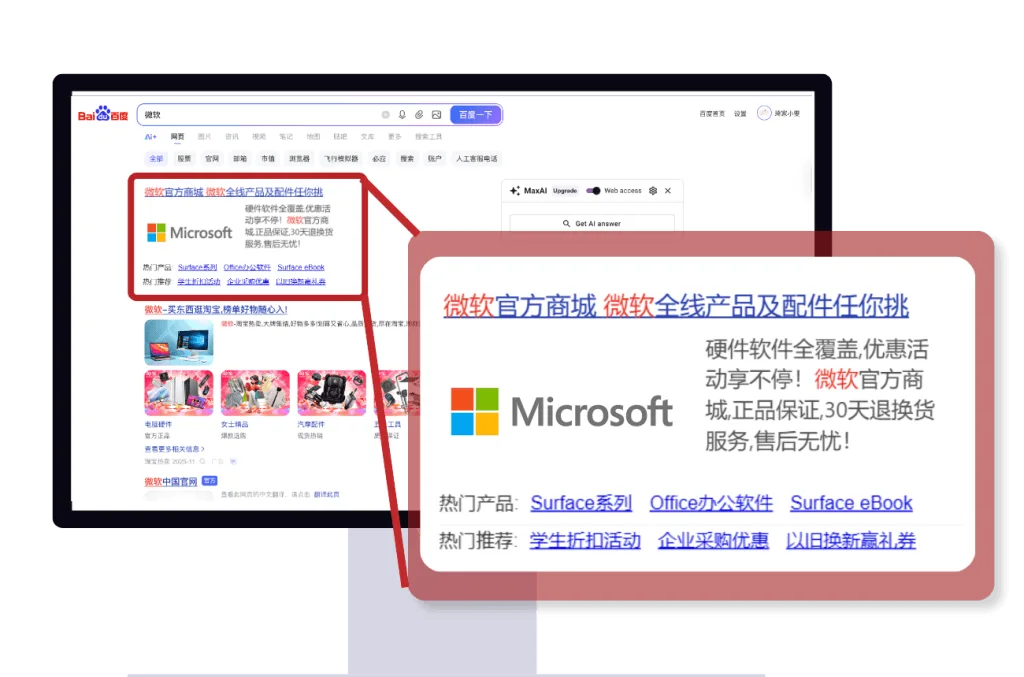Click the laptop and monitor thumbnail image

coord(178,341)
